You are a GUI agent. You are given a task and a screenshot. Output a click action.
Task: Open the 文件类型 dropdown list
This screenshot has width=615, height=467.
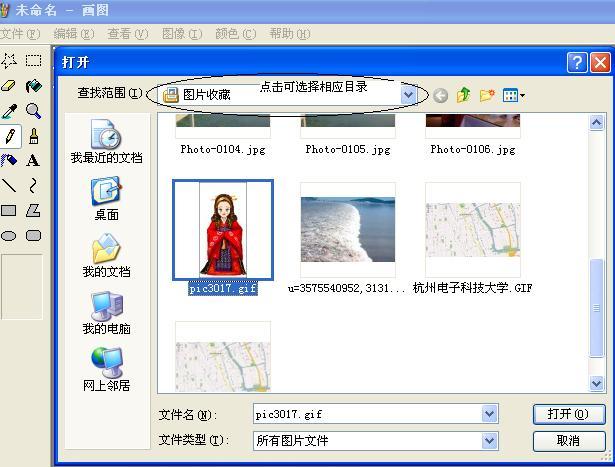(x=489, y=441)
